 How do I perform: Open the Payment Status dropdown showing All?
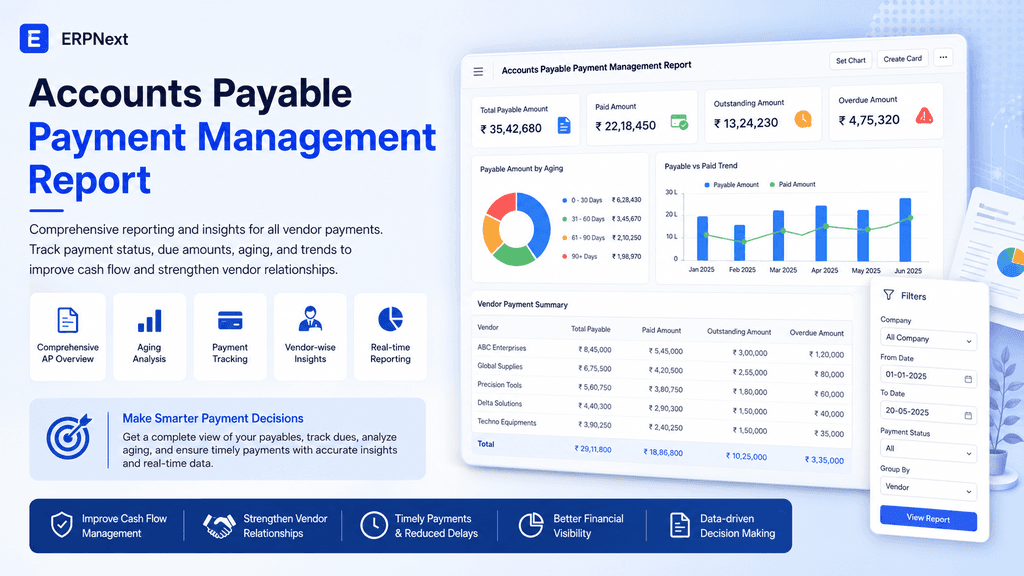click(928, 451)
